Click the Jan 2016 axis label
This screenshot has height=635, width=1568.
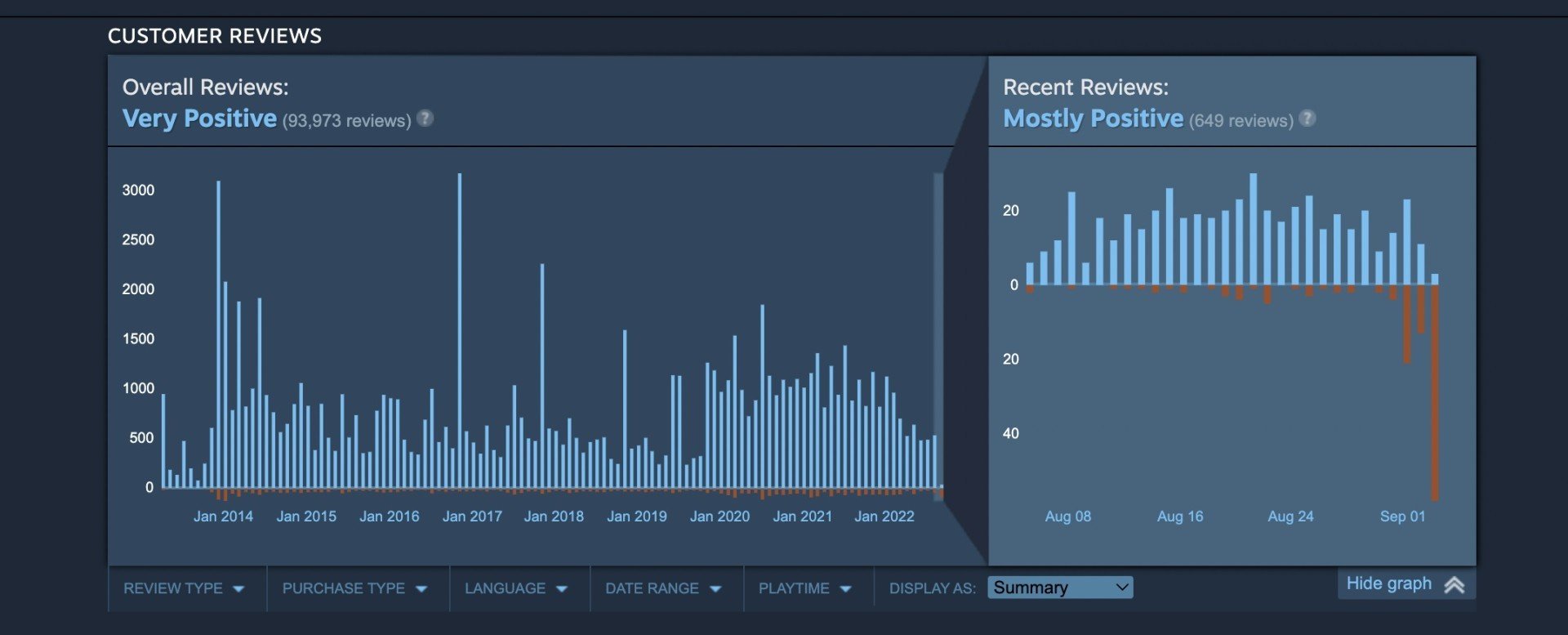[x=390, y=516]
